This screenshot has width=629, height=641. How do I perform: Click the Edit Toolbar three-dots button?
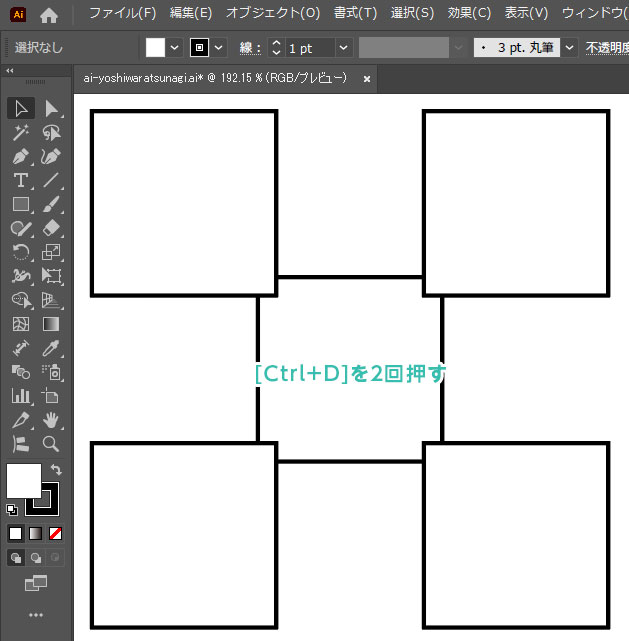tap(36, 615)
